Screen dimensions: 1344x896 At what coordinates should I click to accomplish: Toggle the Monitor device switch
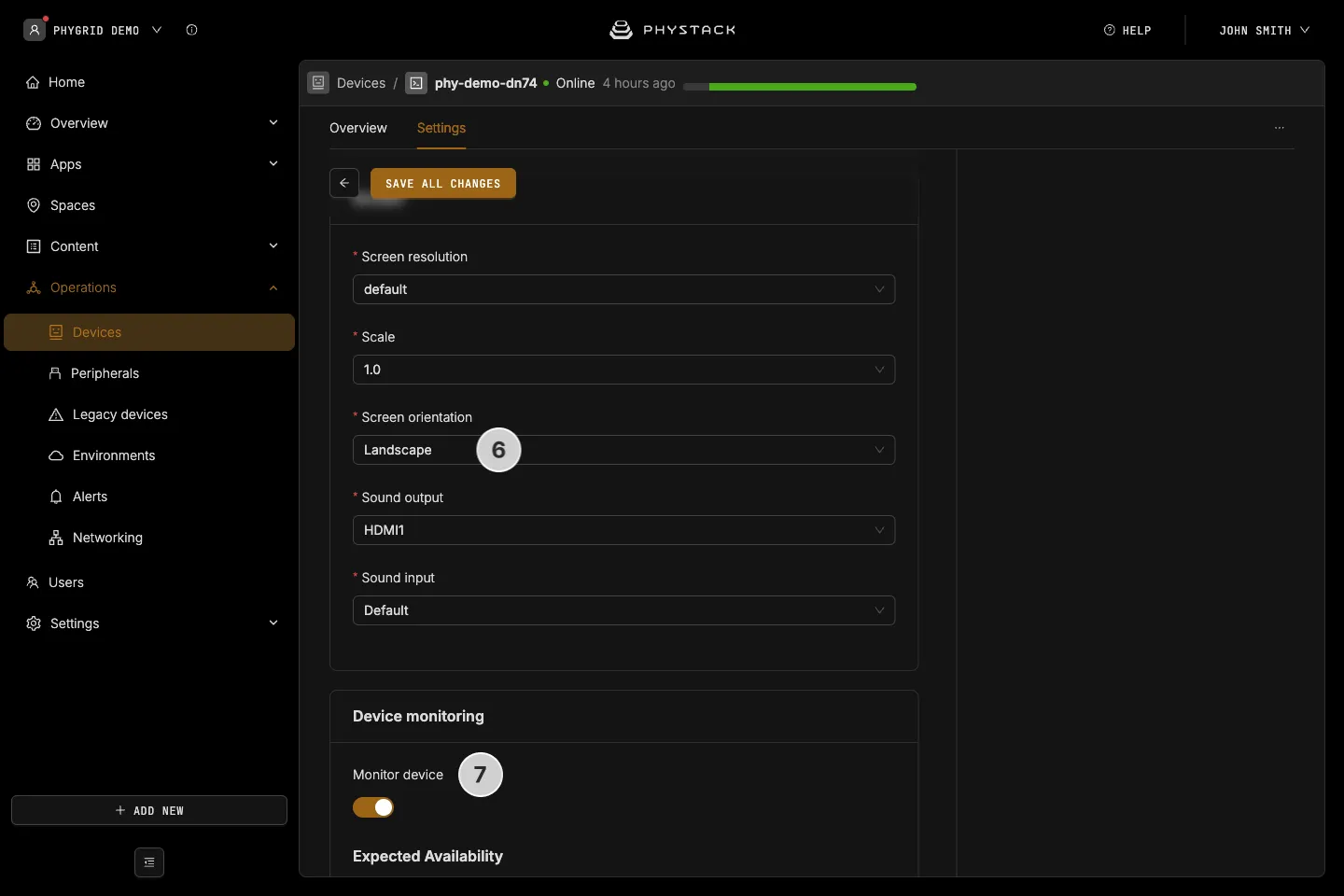tap(373, 807)
